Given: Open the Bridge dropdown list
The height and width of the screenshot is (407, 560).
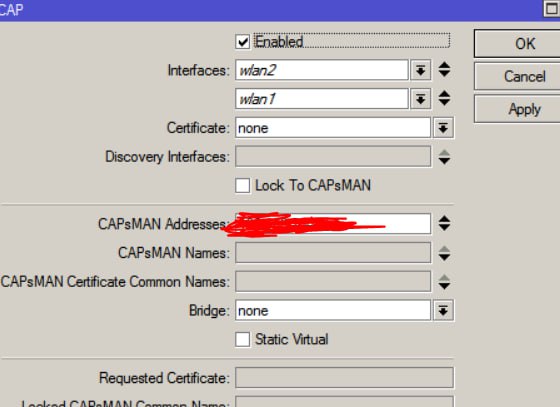Looking at the screenshot, I should point(443,311).
